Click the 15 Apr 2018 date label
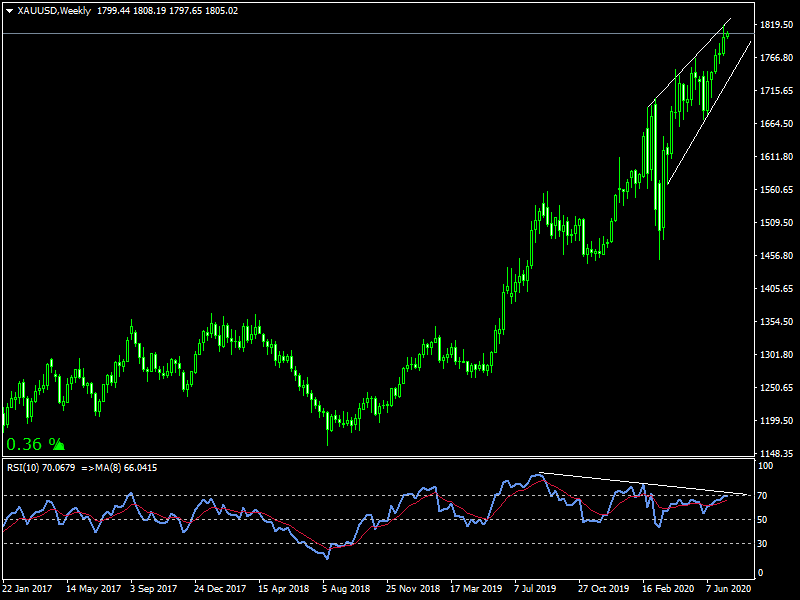 284,589
